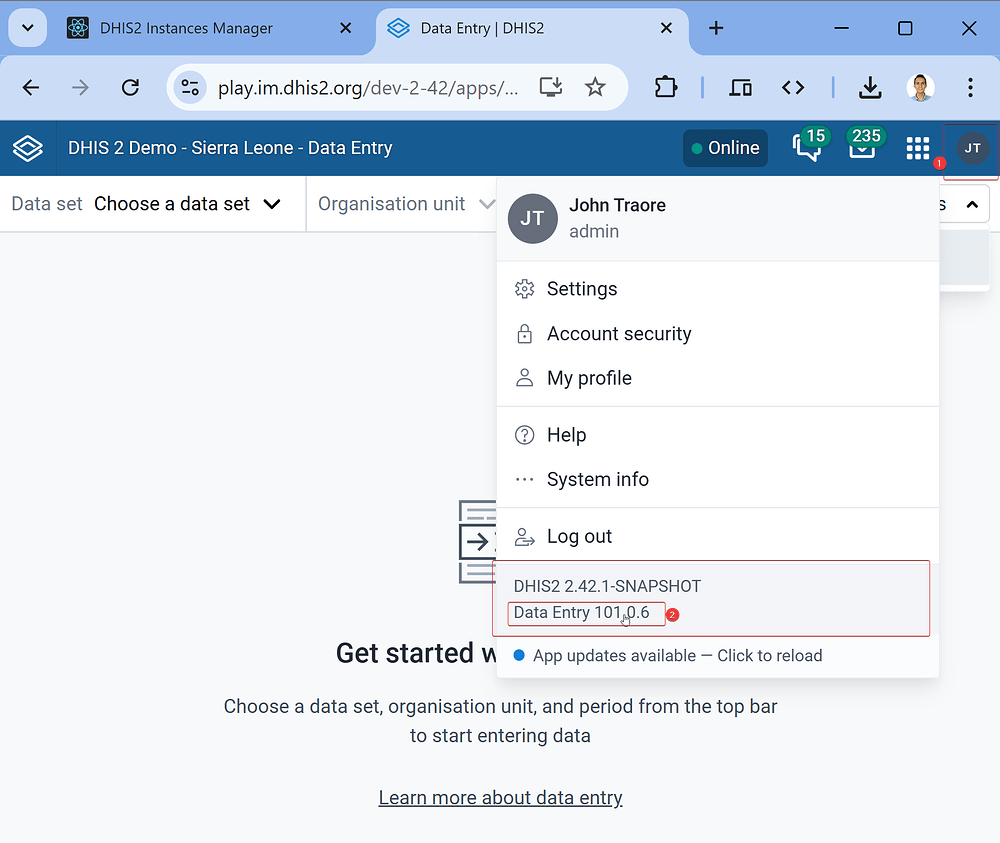Open System info menu item

pyautogui.click(x=717, y=480)
